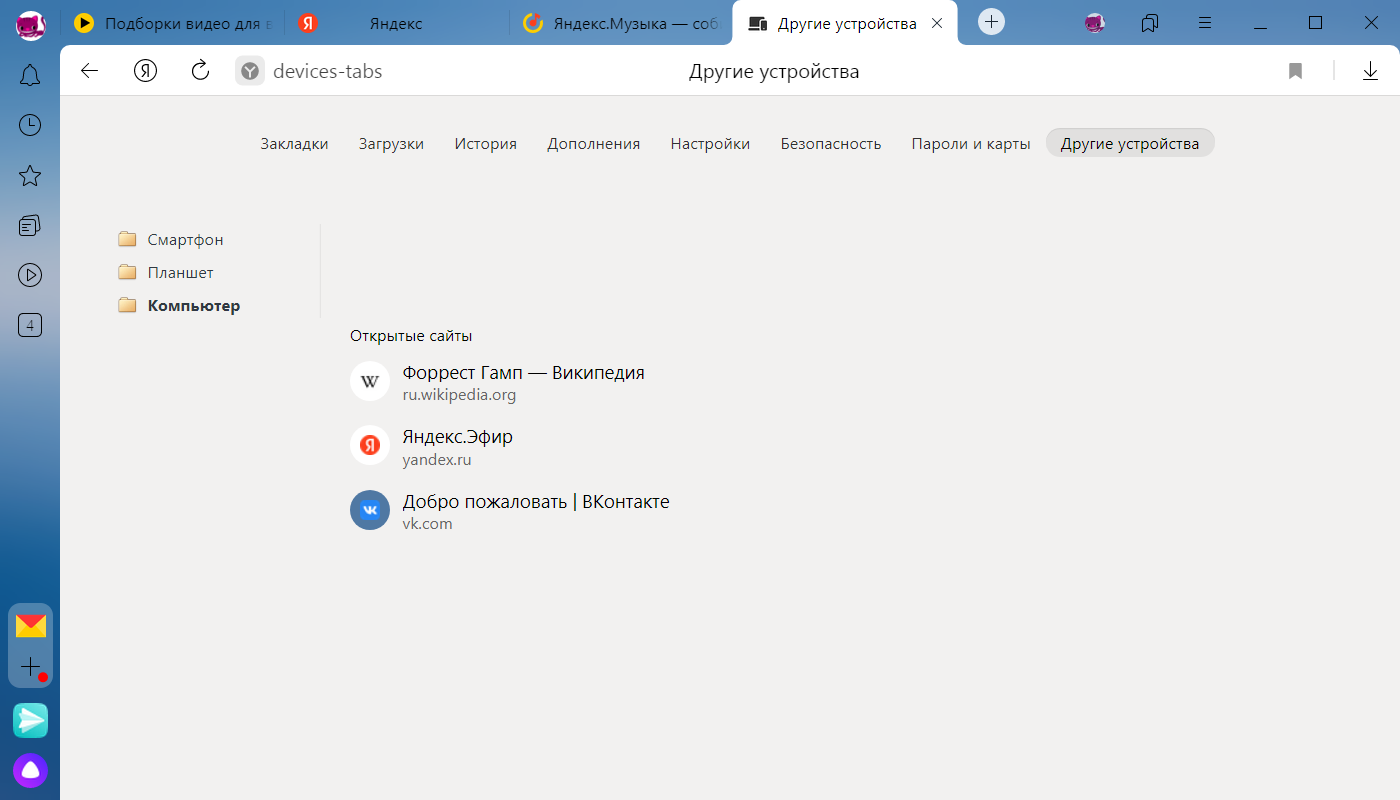The width and height of the screenshot is (1400, 800).
Task: Open the Добро пожаловать | ВКонтакте link
Action: tap(535, 502)
